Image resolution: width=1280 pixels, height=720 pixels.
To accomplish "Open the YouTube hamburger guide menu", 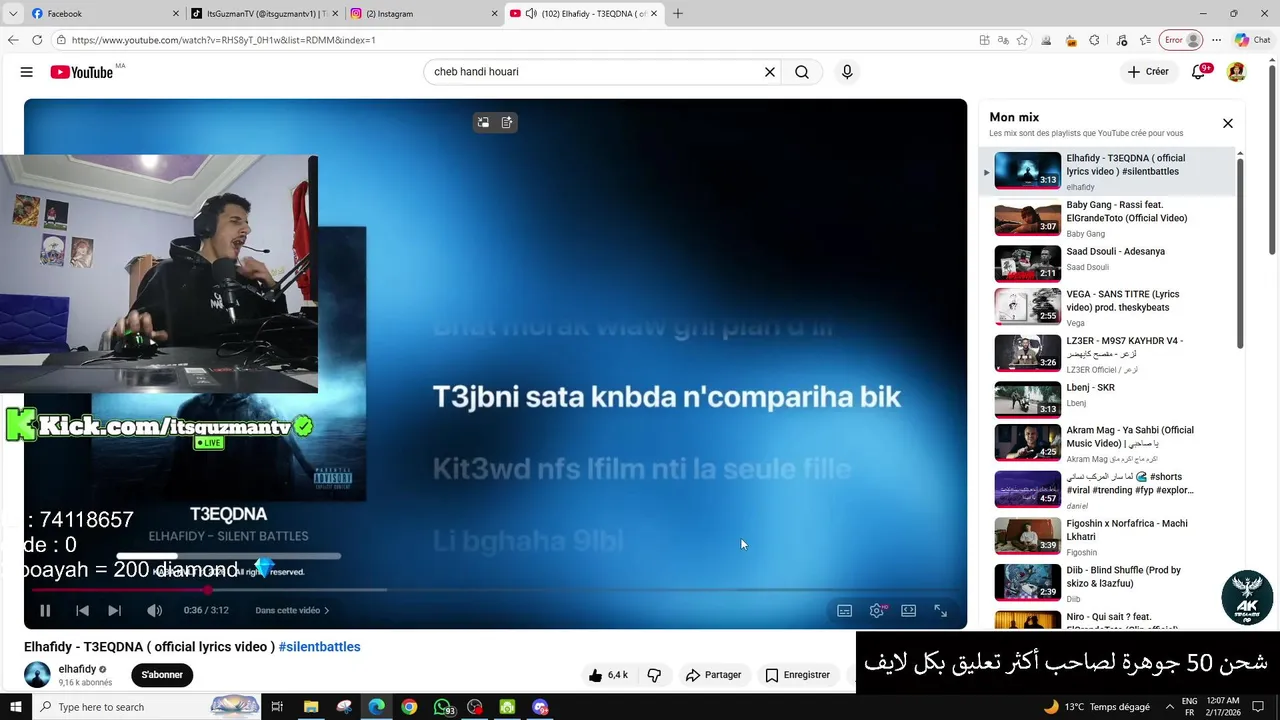I will coord(27,72).
